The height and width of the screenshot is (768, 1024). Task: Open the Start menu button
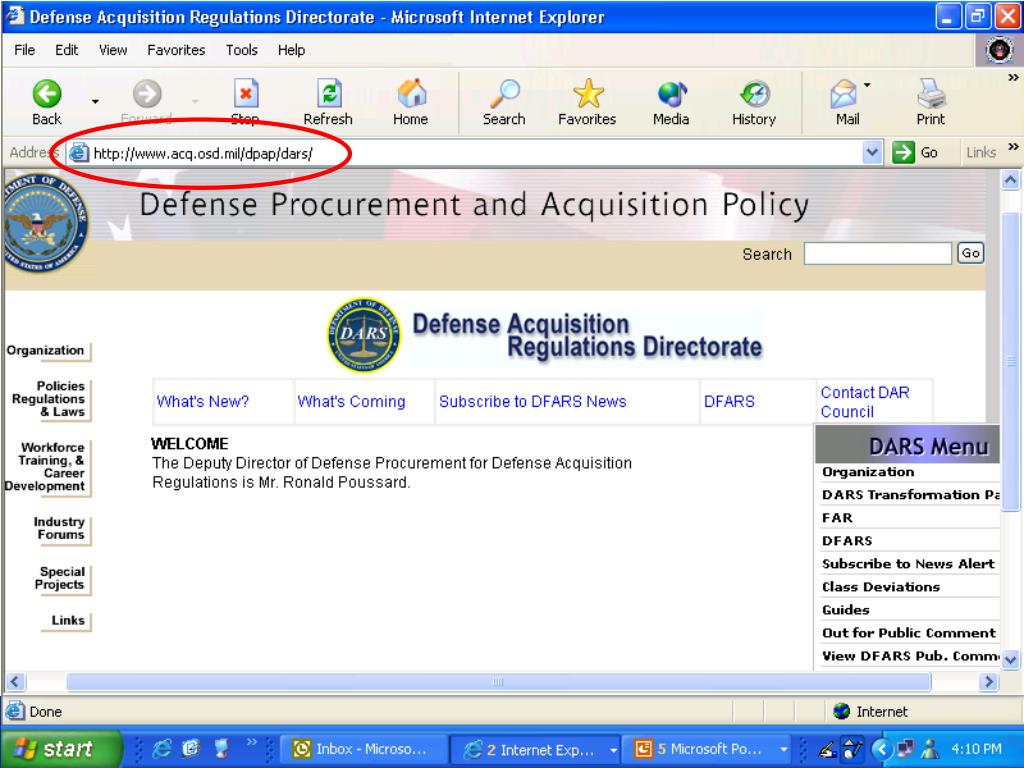(60, 749)
